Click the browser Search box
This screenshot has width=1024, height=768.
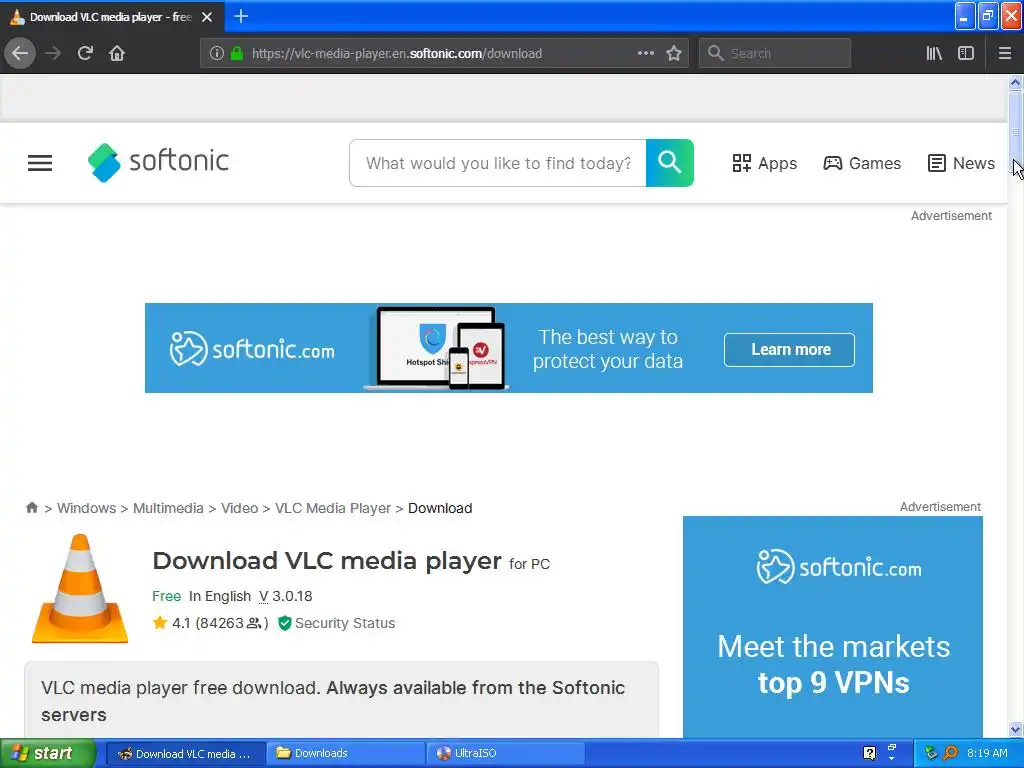click(775, 53)
